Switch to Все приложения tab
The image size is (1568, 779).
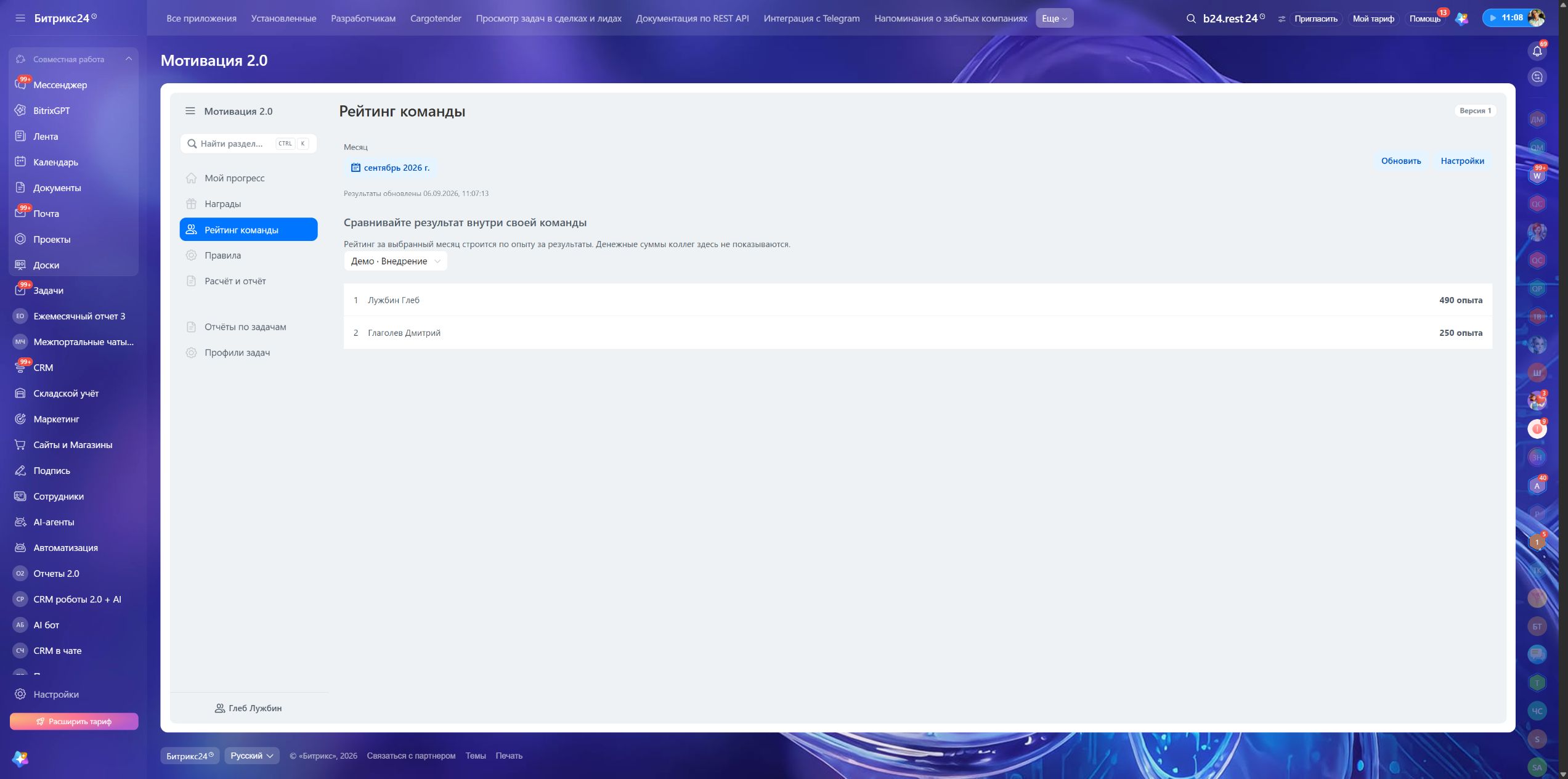click(201, 18)
